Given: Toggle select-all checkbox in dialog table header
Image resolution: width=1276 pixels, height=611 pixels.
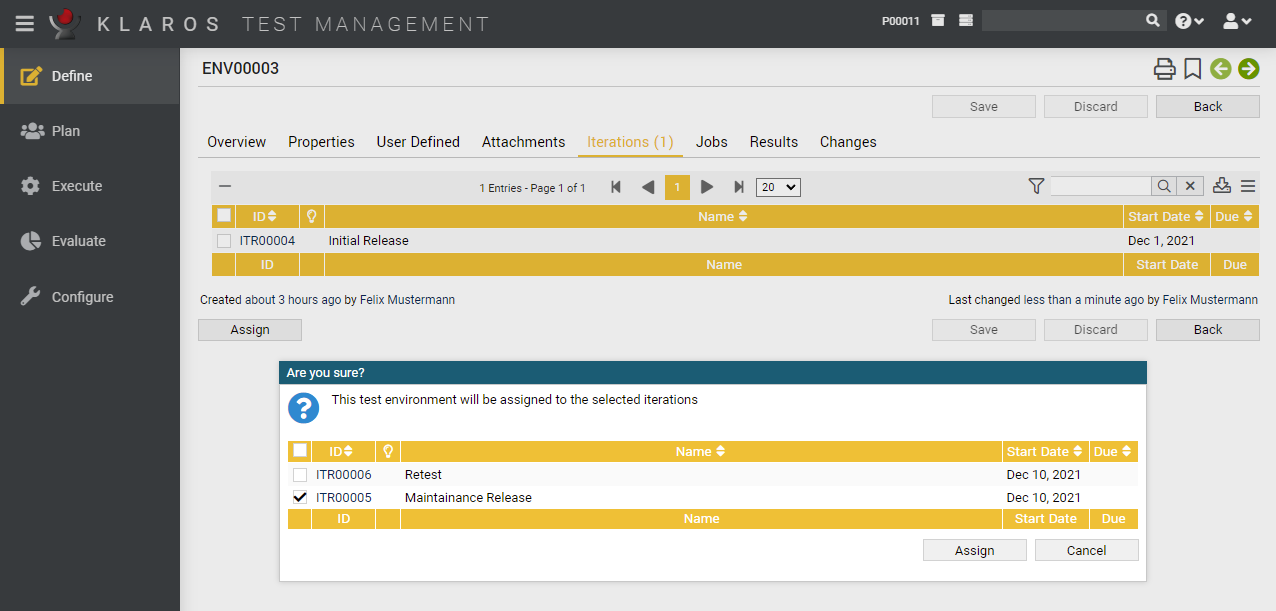Looking at the screenshot, I should (300, 451).
